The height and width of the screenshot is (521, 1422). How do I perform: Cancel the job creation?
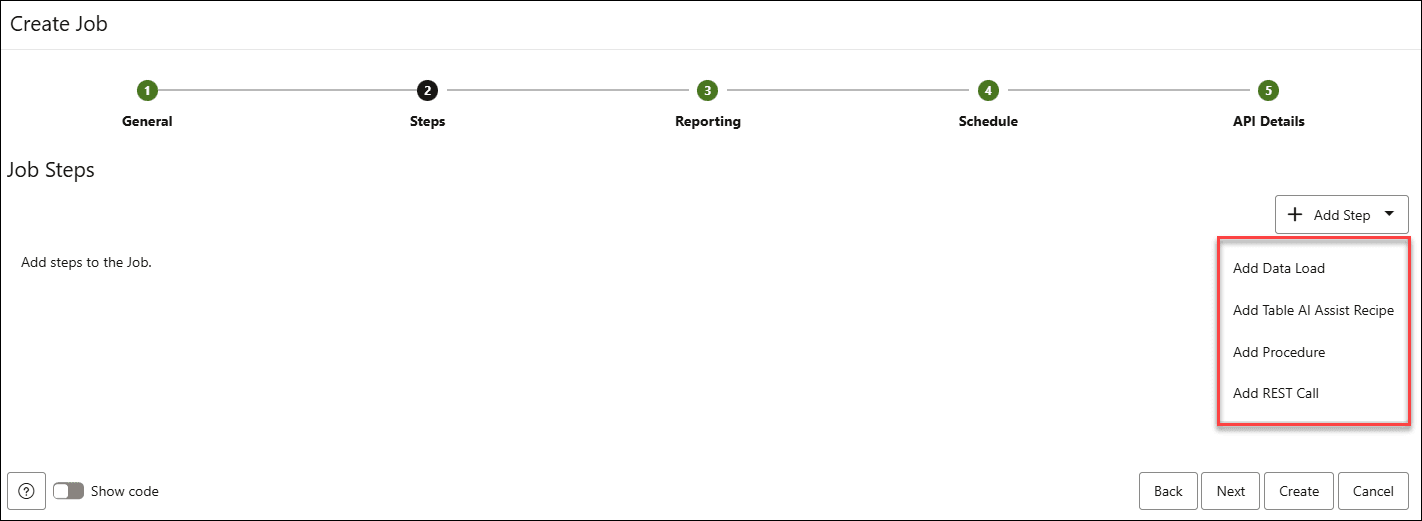pyautogui.click(x=1373, y=491)
